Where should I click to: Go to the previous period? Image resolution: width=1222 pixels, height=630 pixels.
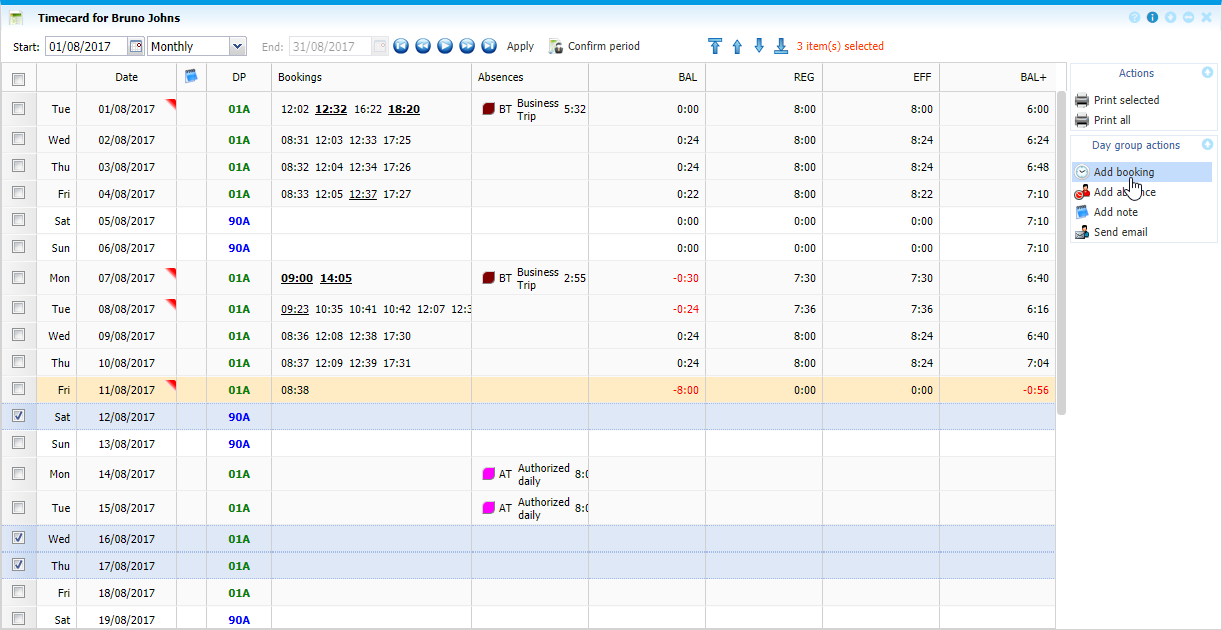tap(423, 46)
